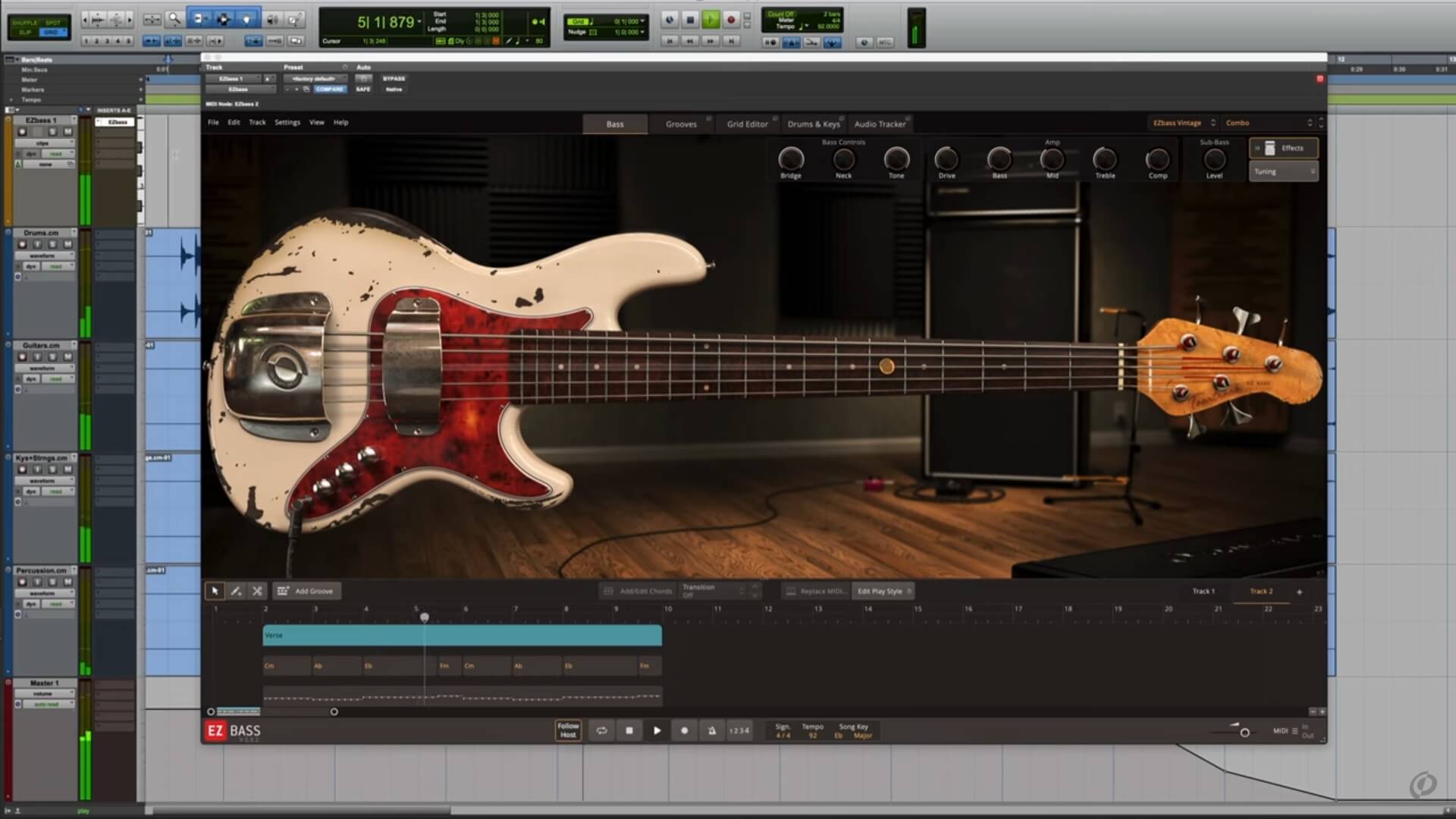Open the EZbass insert on EZbass 1 track

116,122
